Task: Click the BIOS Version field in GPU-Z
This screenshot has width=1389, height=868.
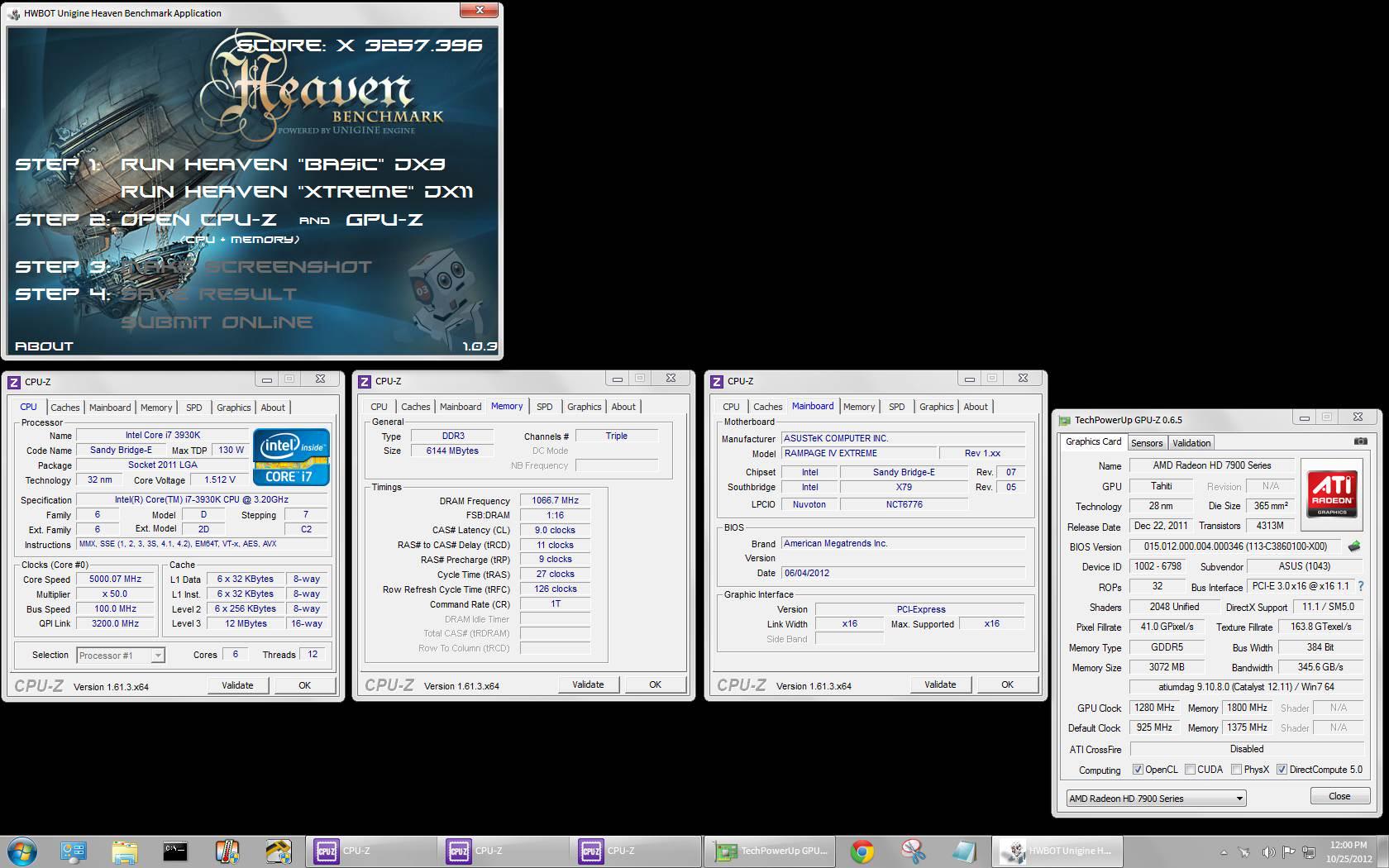Action: [1235, 546]
